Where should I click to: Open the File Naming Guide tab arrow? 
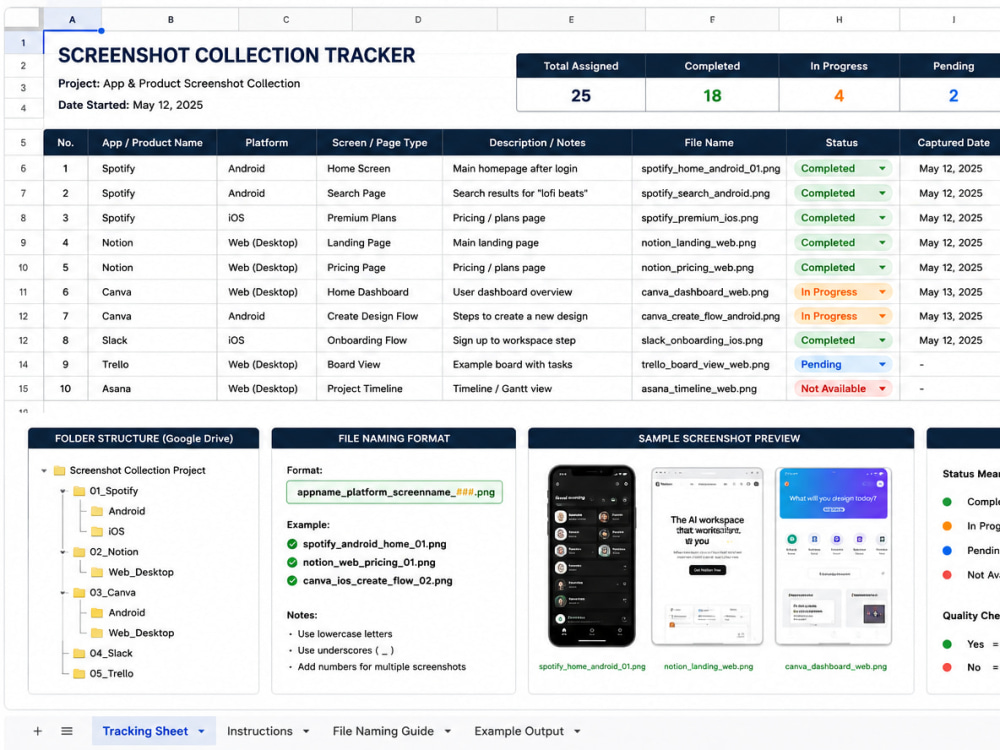pos(448,732)
